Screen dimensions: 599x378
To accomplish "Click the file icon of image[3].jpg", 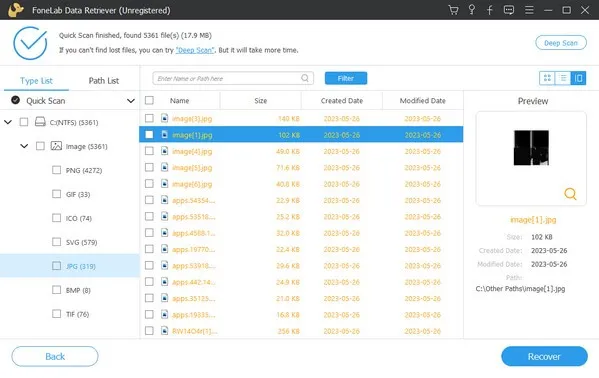I will (164, 118).
